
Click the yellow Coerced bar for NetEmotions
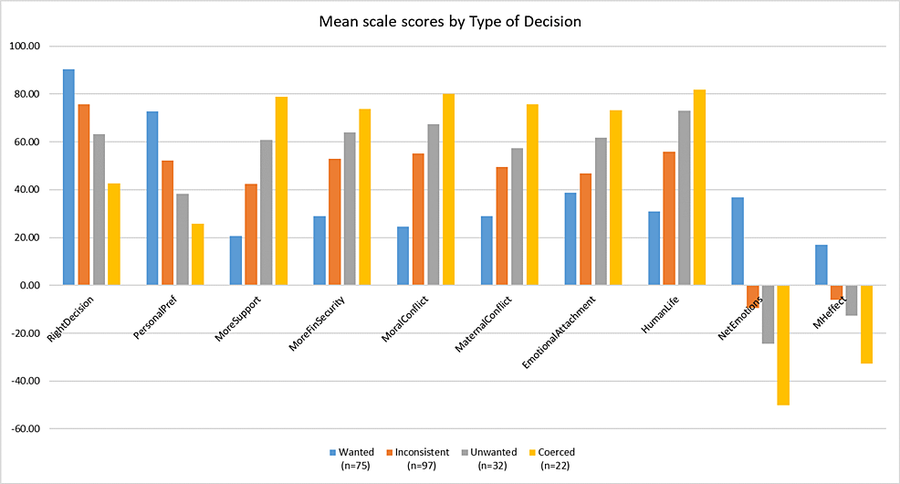[x=783, y=345]
